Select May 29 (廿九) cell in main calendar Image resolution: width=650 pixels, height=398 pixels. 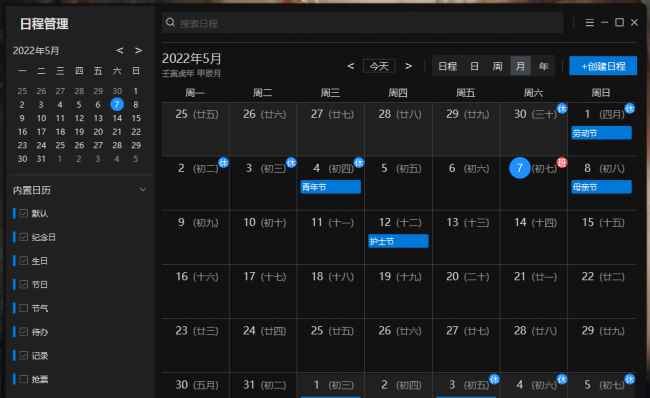602,345
